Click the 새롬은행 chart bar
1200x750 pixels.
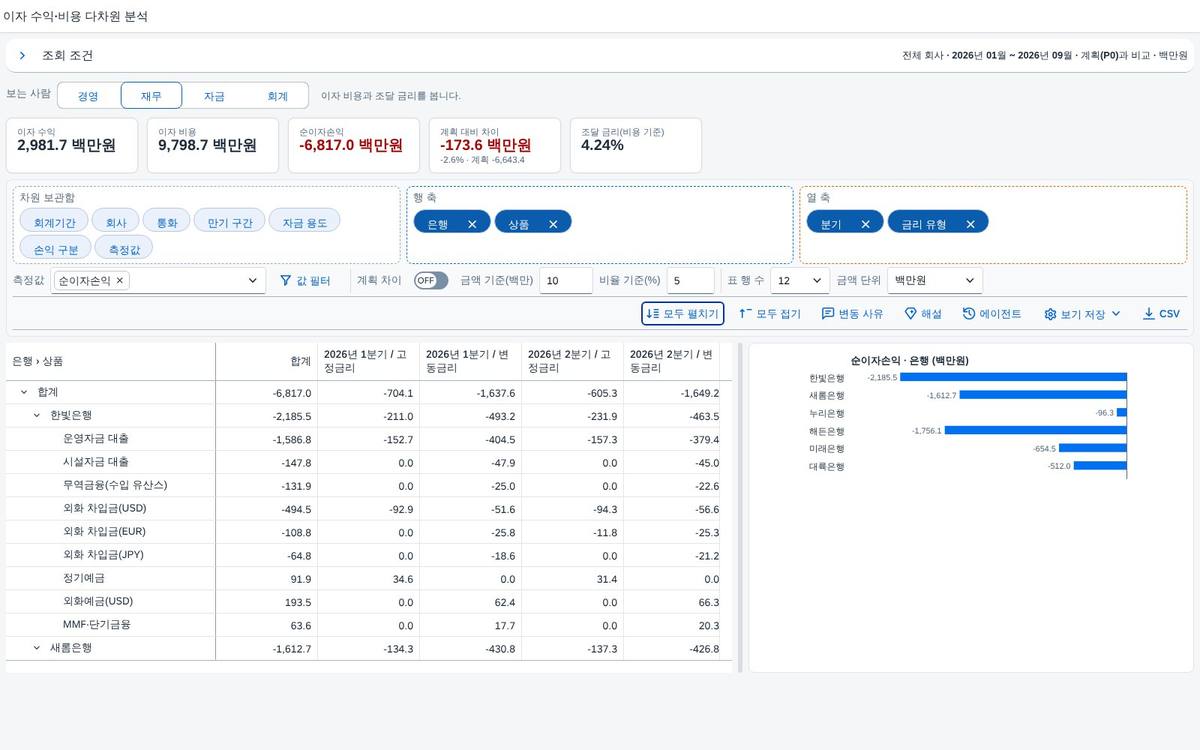click(x=1043, y=395)
